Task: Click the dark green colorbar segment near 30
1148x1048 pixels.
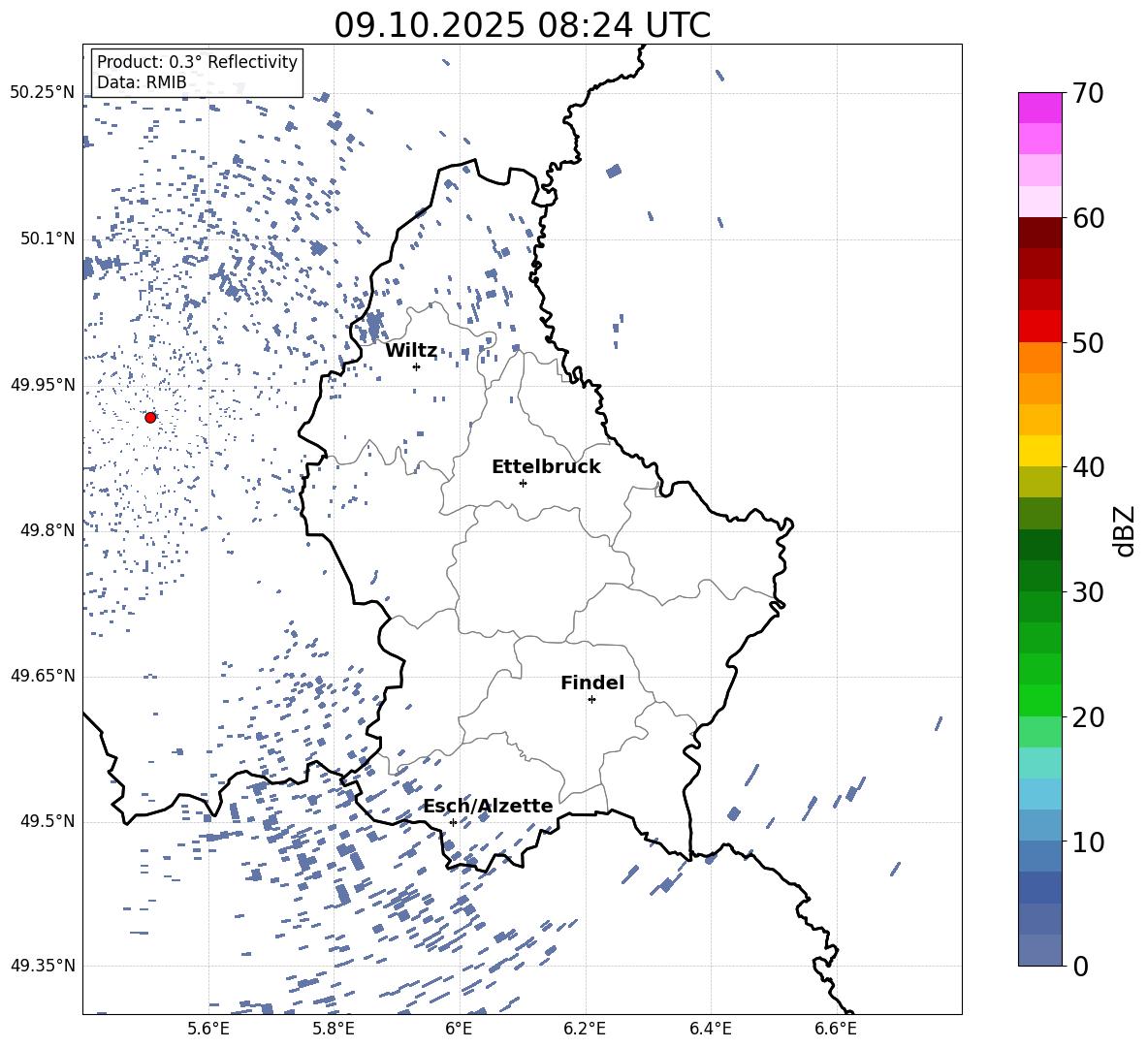Action: pos(1039,576)
